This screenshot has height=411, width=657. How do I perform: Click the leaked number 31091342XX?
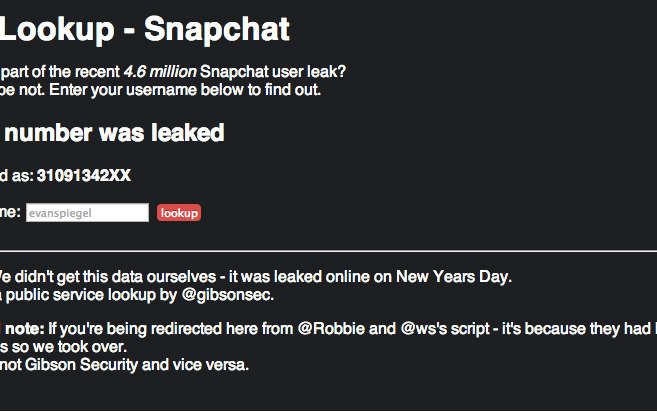[83, 176]
